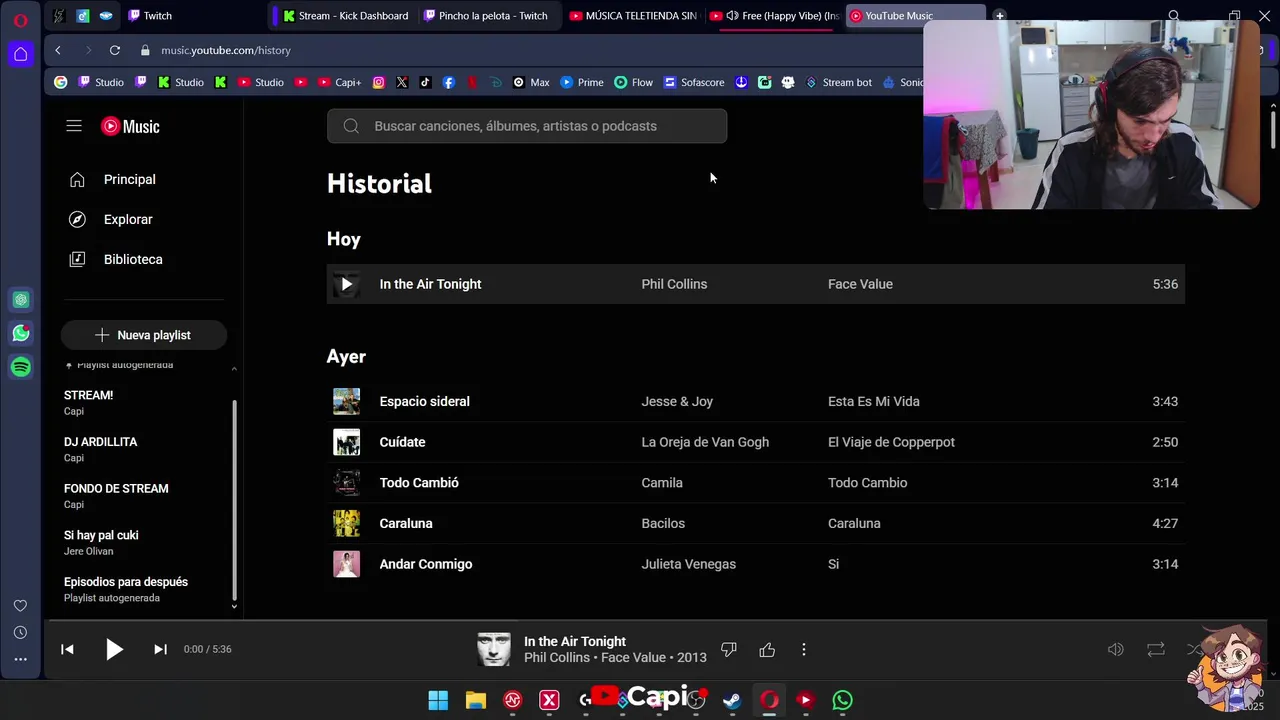Open Steam from taskbar
Viewport: 1280px width, 720px height.
pyautogui.click(x=732, y=700)
